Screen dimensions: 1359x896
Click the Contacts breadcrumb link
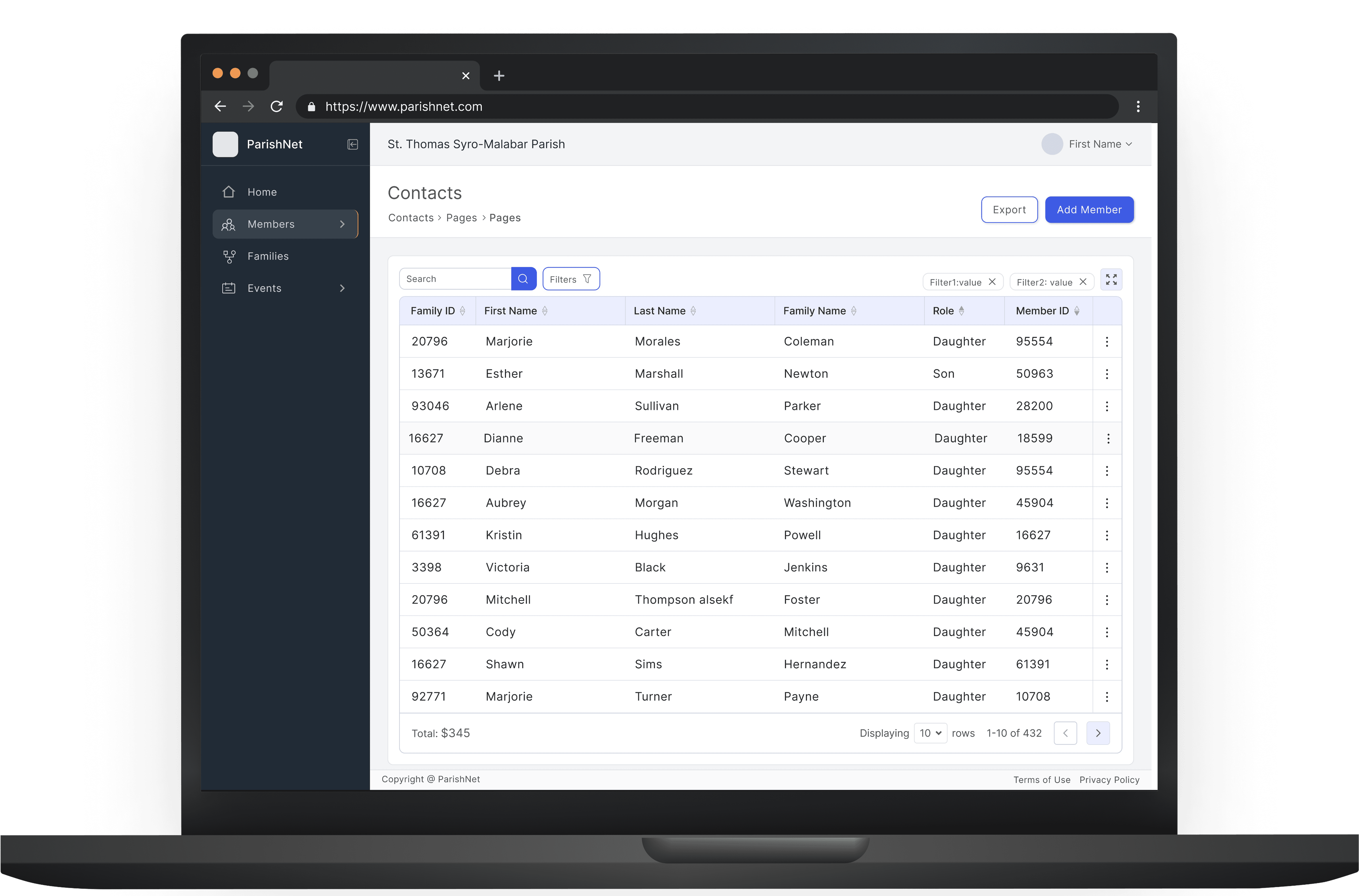pyautogui.click(x=411, y=218)
